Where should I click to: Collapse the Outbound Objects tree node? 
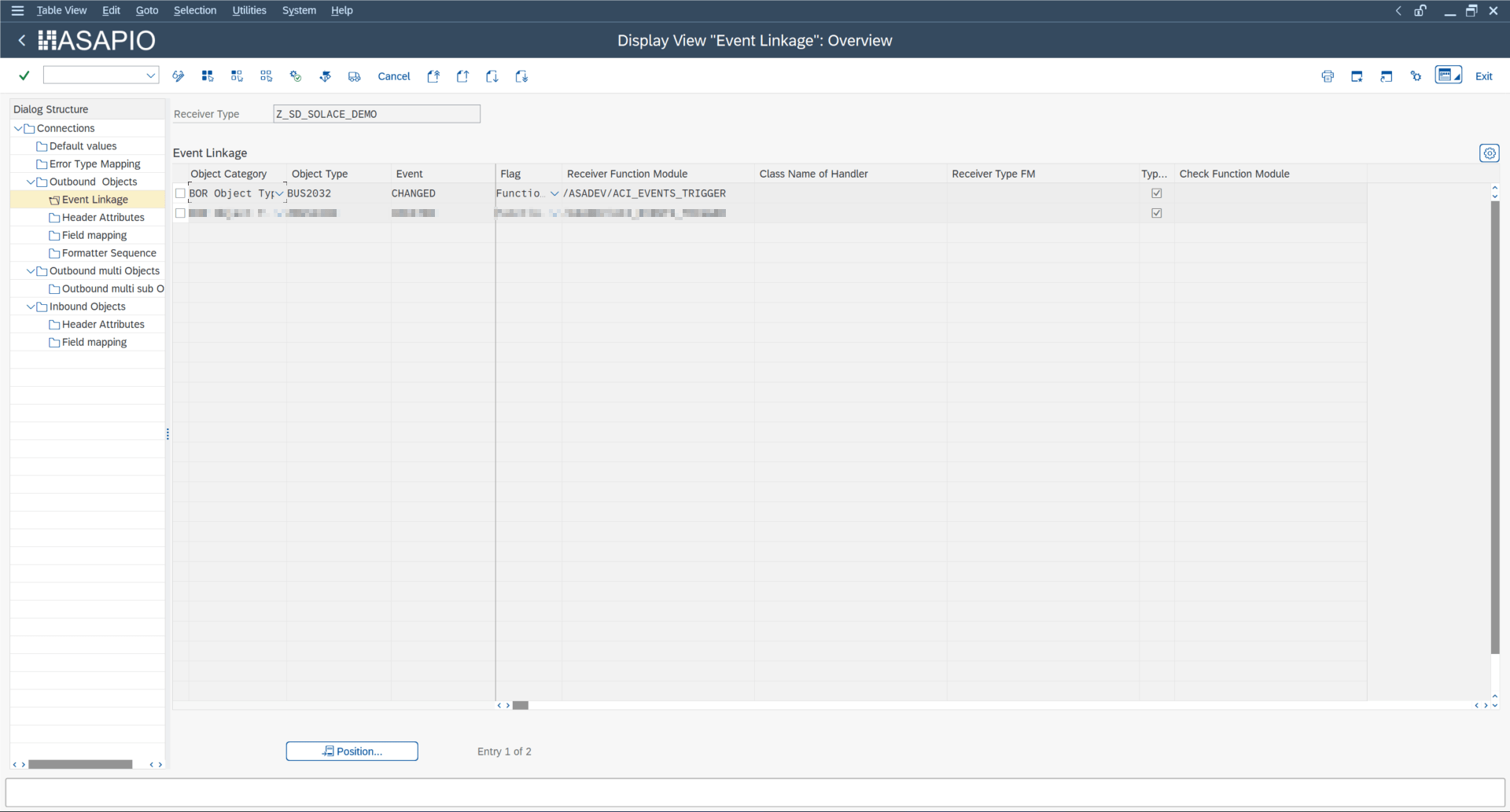31,182
